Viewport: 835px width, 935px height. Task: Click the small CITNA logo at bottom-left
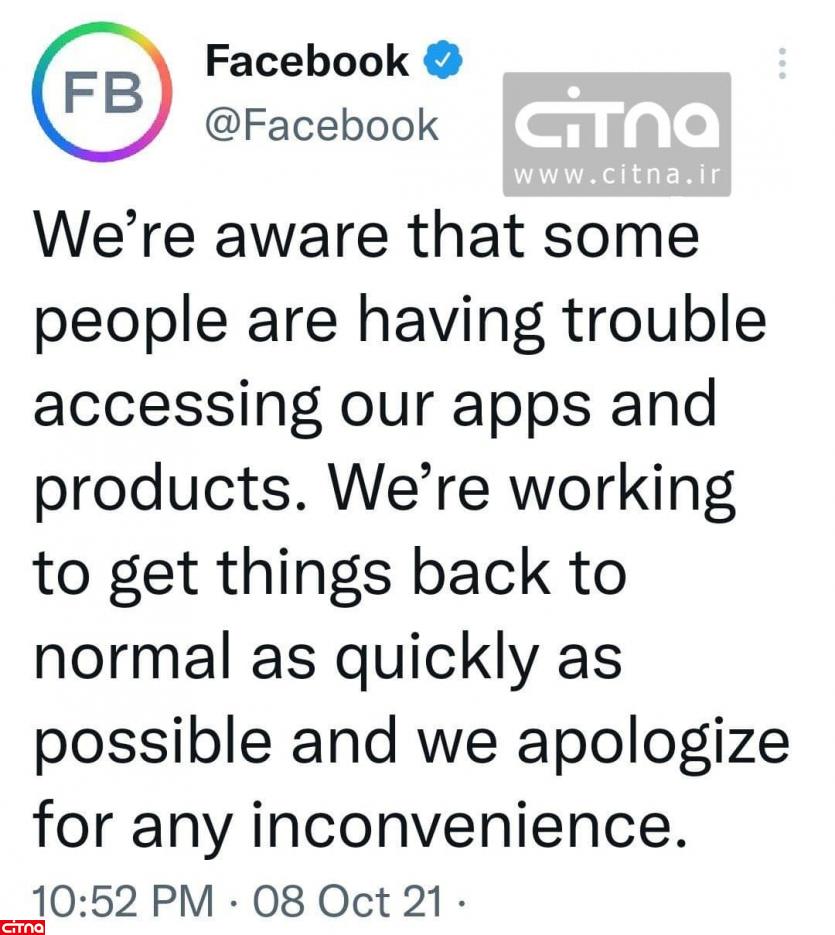tap(22, 926)
